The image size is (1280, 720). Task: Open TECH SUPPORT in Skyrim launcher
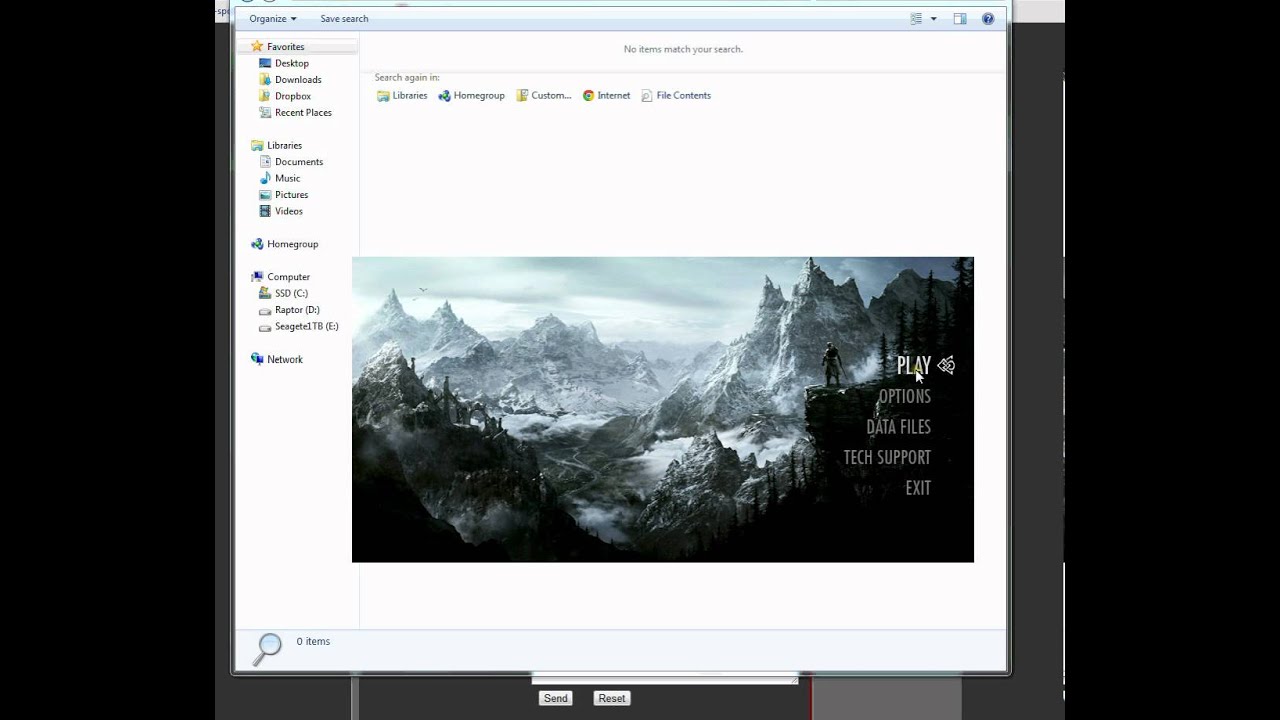pyautogui.click(x=887, y=457)
